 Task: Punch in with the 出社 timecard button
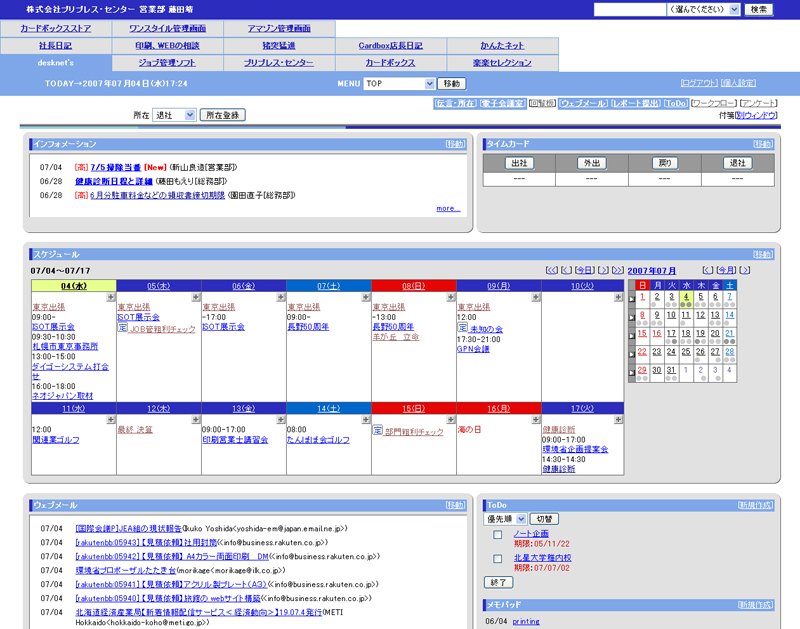pos(519,163)
